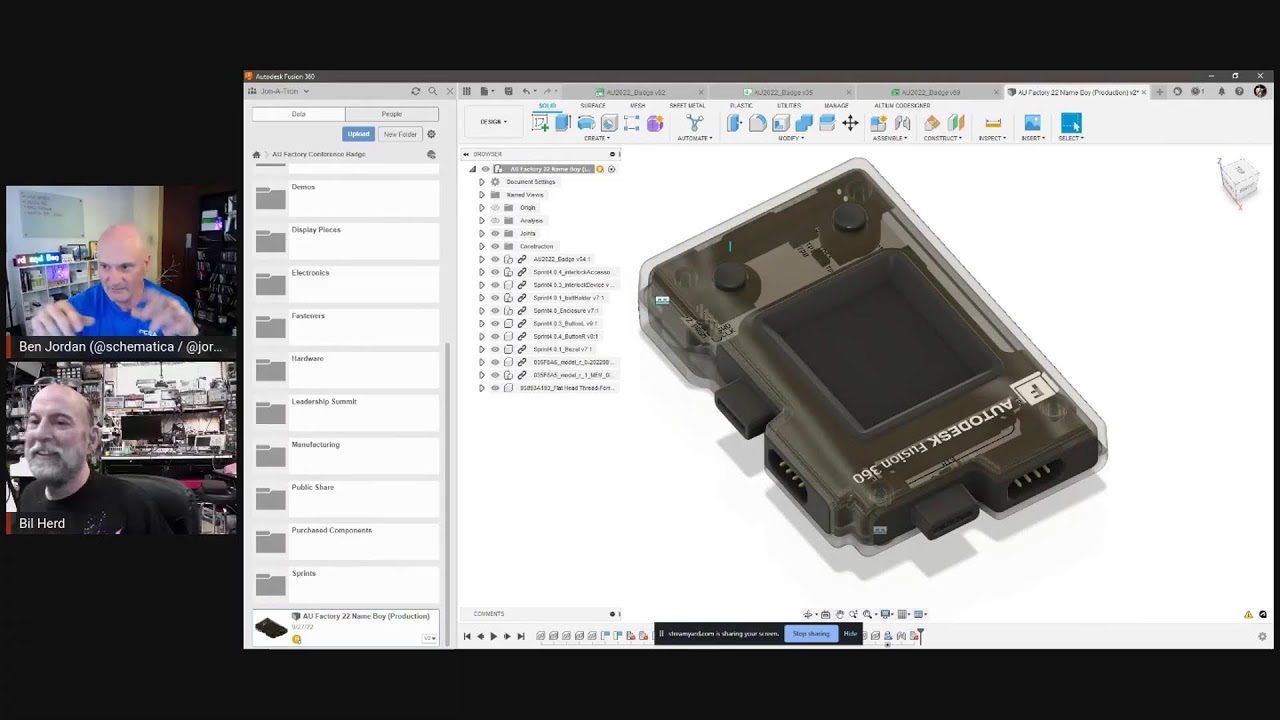Viewport: 1280px width, 720px height.
Task: Click the Show Data Panel grid icon
Action: 466,92
